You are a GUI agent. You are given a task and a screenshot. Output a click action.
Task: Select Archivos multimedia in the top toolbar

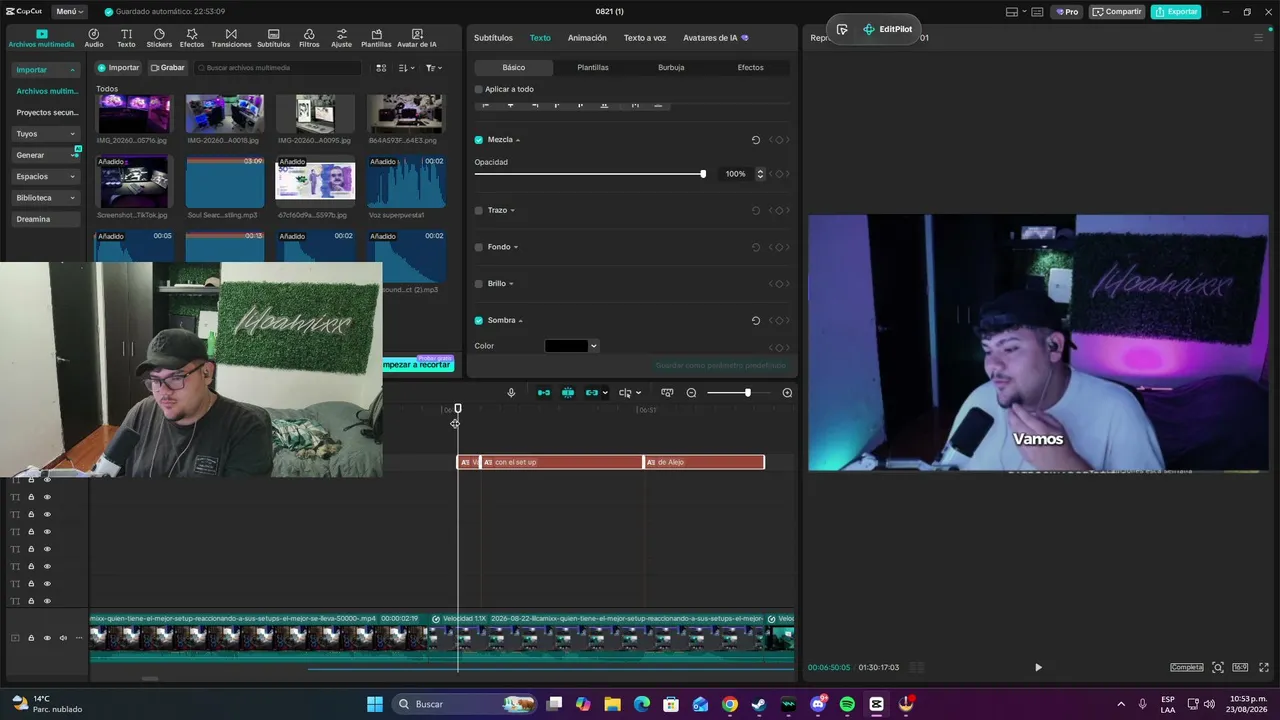tap(41, 39)
